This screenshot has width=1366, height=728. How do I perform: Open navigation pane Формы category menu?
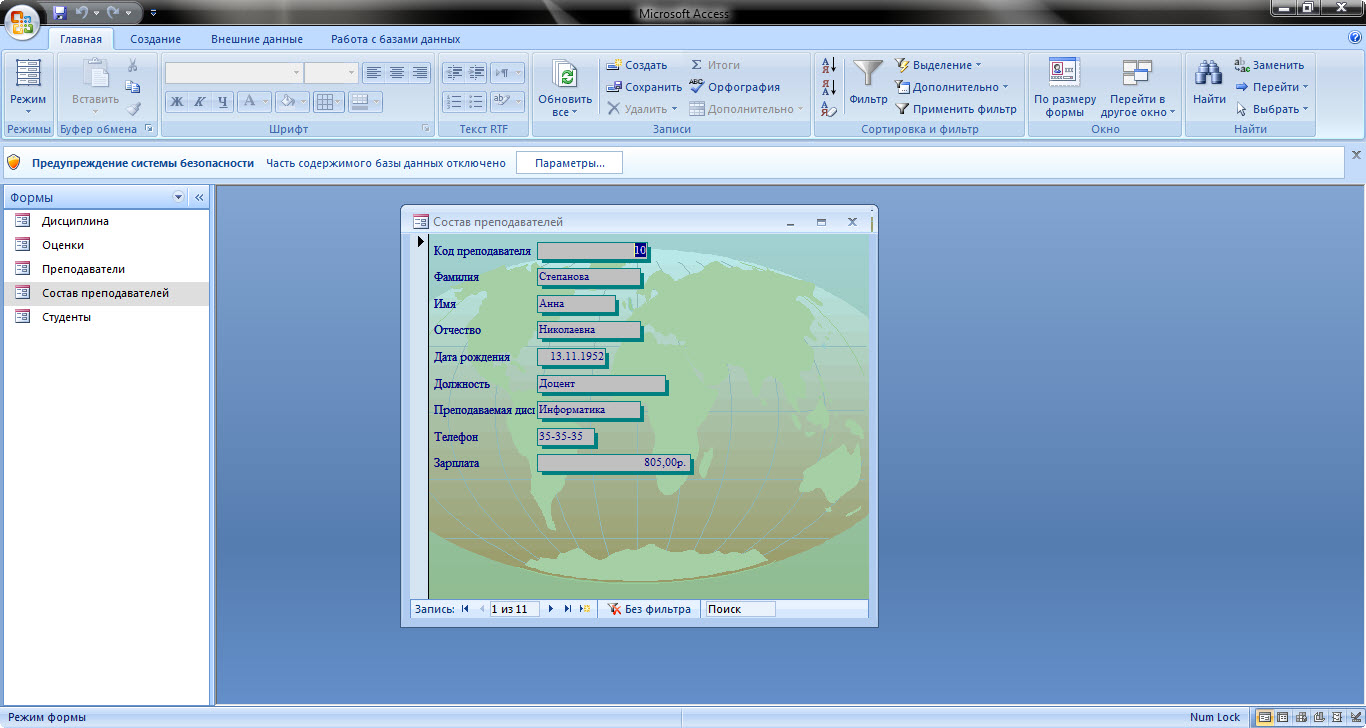tap(179, 197)
